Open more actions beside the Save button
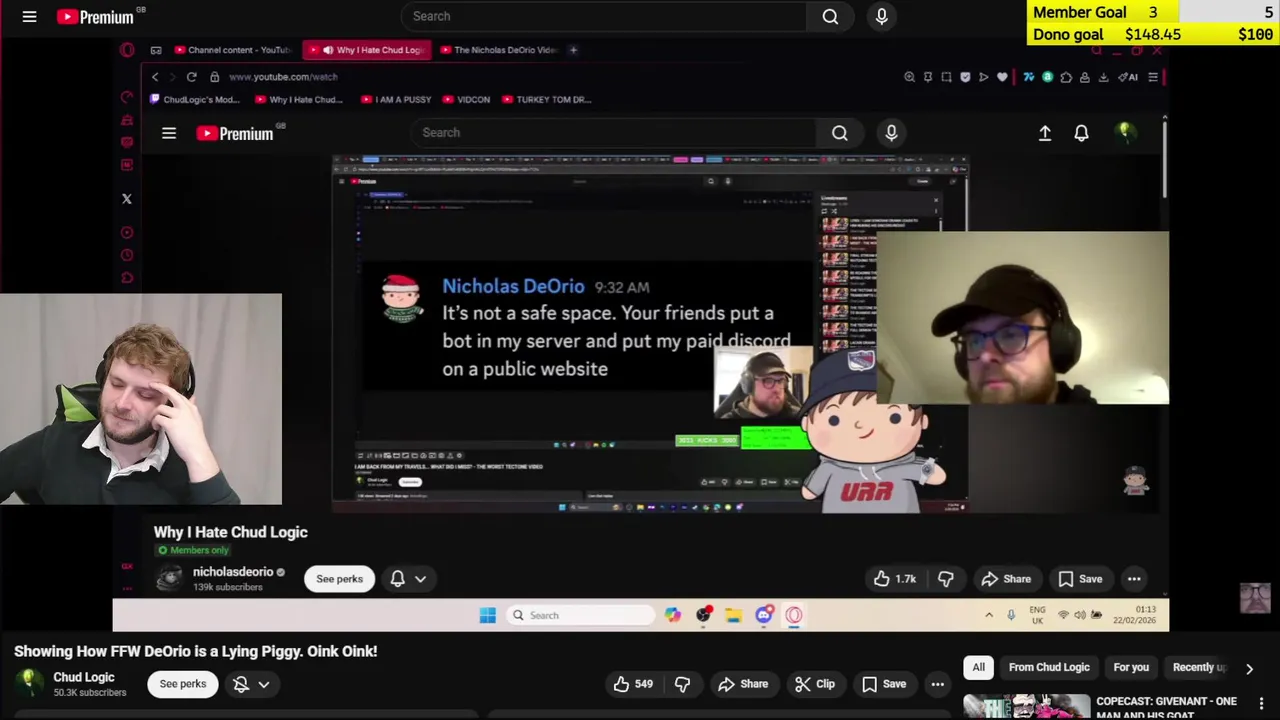This screenshot has height=720, width=1280. pyautogui.click(x=937, y=684)
